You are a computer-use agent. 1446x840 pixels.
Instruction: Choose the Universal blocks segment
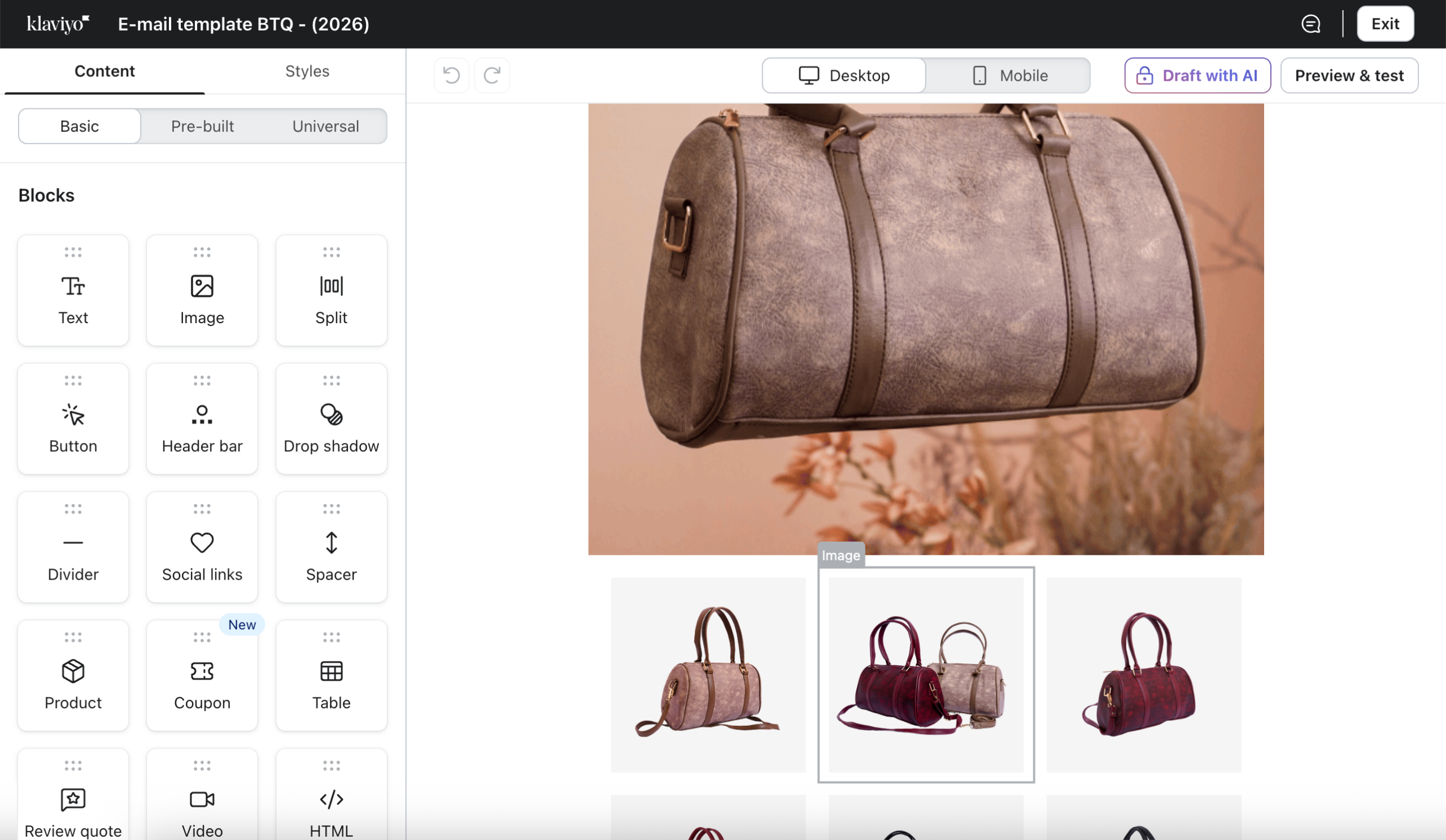tap(325, 126)
